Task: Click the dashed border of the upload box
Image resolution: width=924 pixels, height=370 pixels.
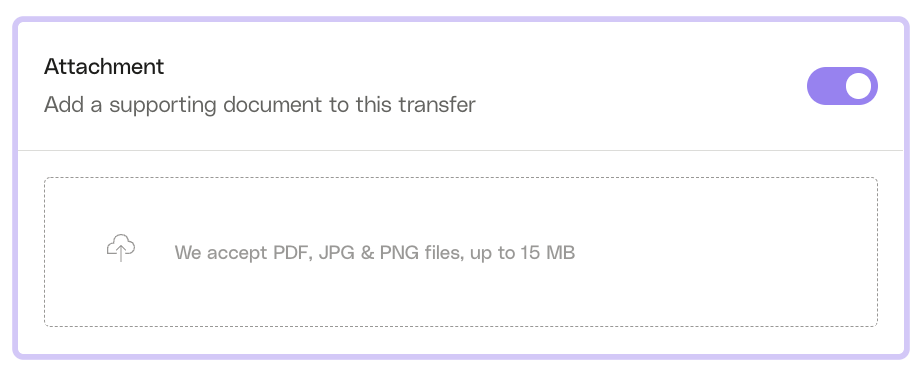Action: coord(461,178)
